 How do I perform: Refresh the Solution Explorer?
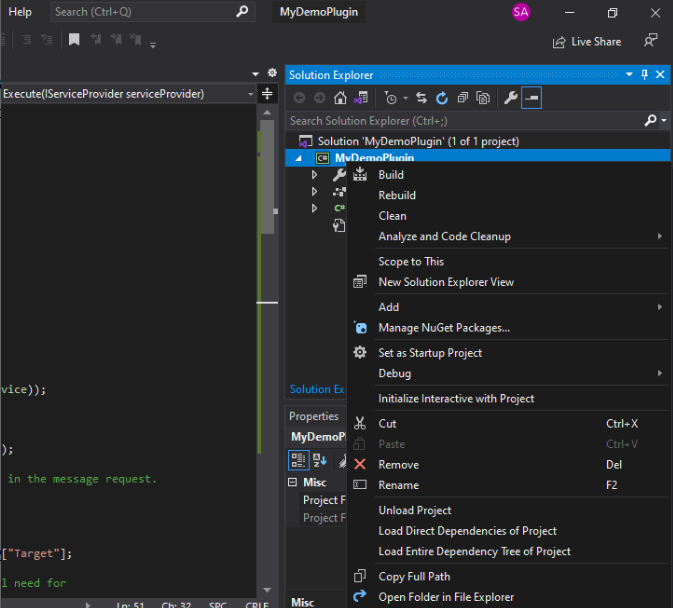(x=442, y=98)
